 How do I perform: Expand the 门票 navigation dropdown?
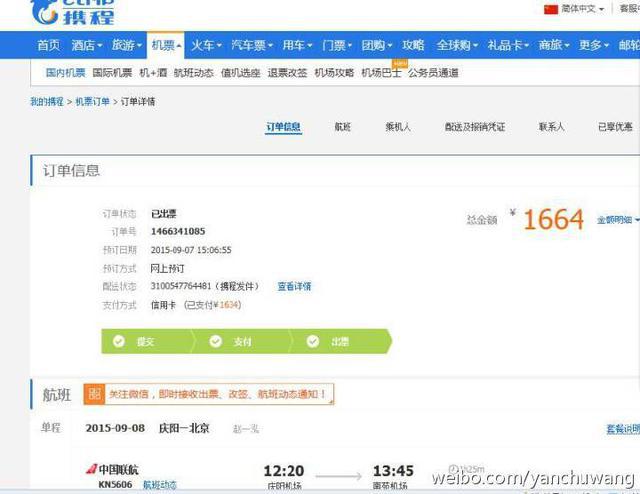(337, 45)
